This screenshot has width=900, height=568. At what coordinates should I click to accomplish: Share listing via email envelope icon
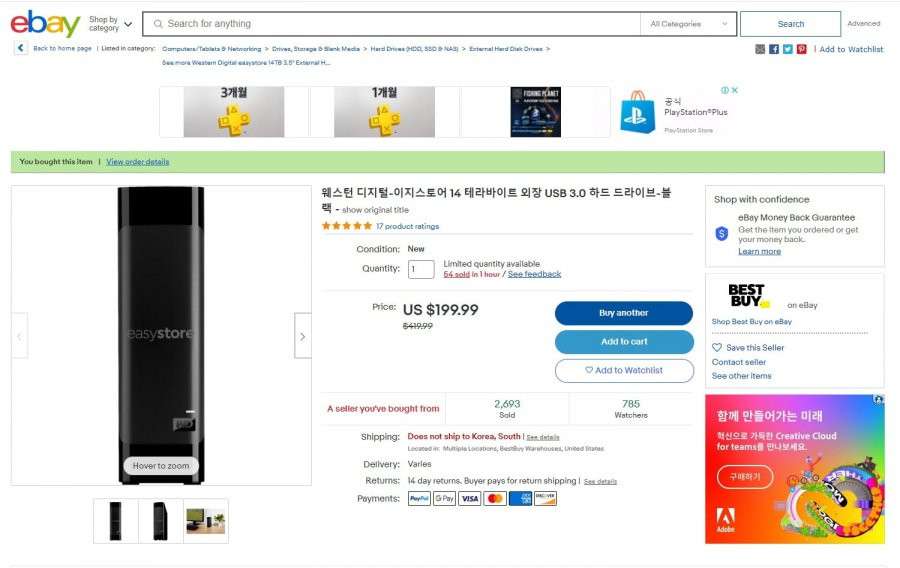tap(760, 49)
